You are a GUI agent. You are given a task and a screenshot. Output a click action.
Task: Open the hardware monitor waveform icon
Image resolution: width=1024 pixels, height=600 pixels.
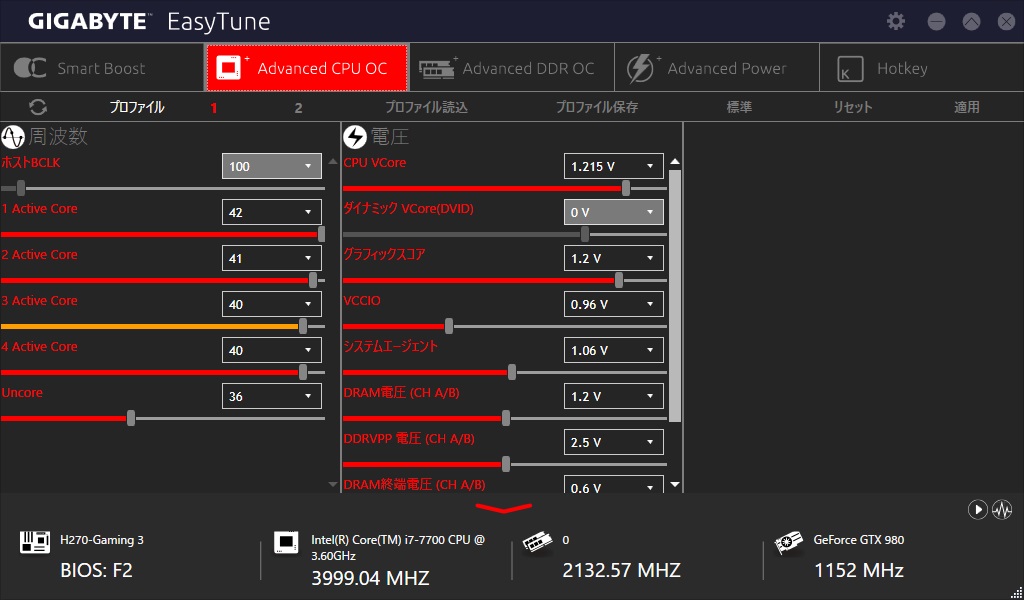coord(1002,509)
